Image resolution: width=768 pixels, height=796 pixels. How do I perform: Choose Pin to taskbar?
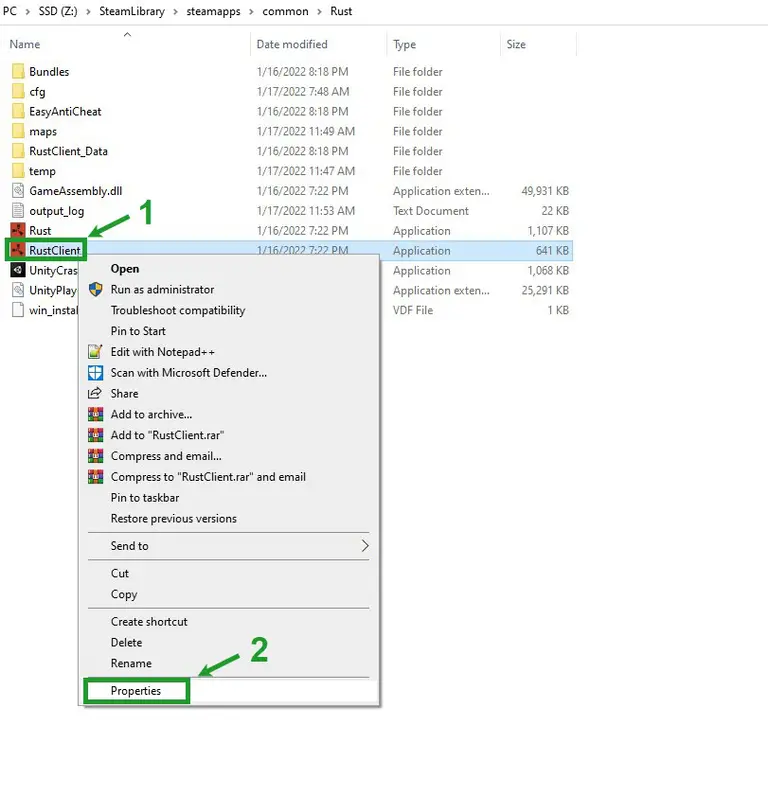pos(145,498)
